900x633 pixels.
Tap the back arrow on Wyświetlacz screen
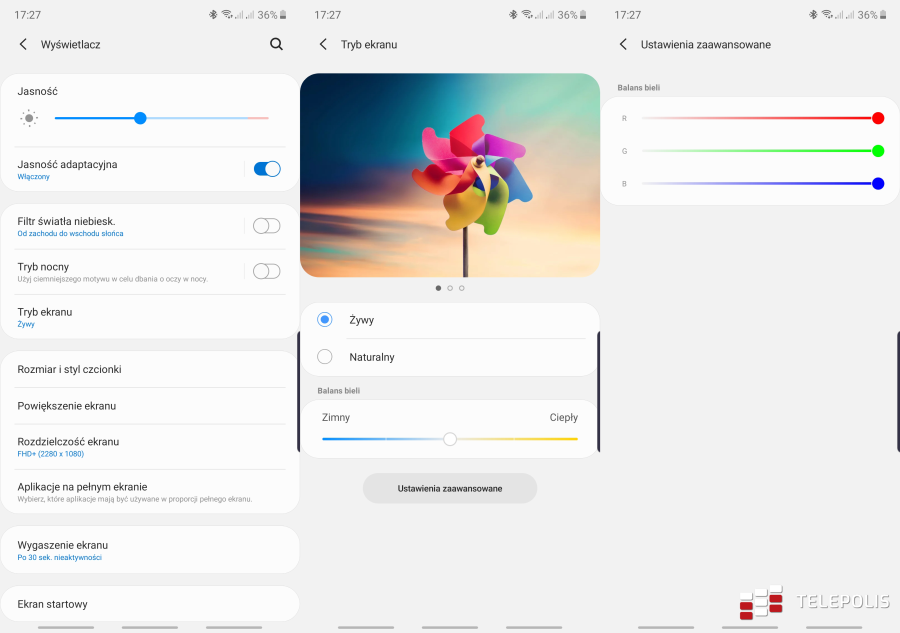(22, 44)
